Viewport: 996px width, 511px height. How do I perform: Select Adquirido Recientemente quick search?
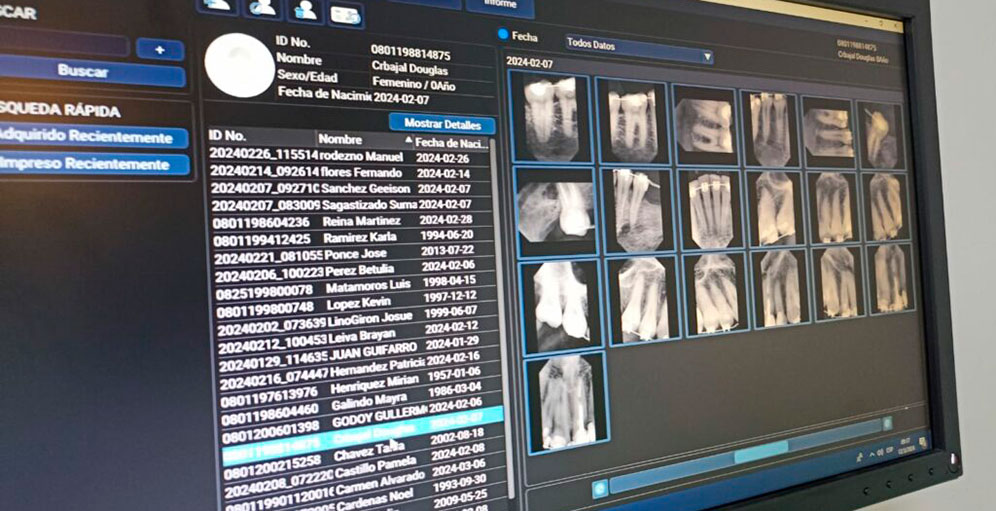[x=93, y=137]
